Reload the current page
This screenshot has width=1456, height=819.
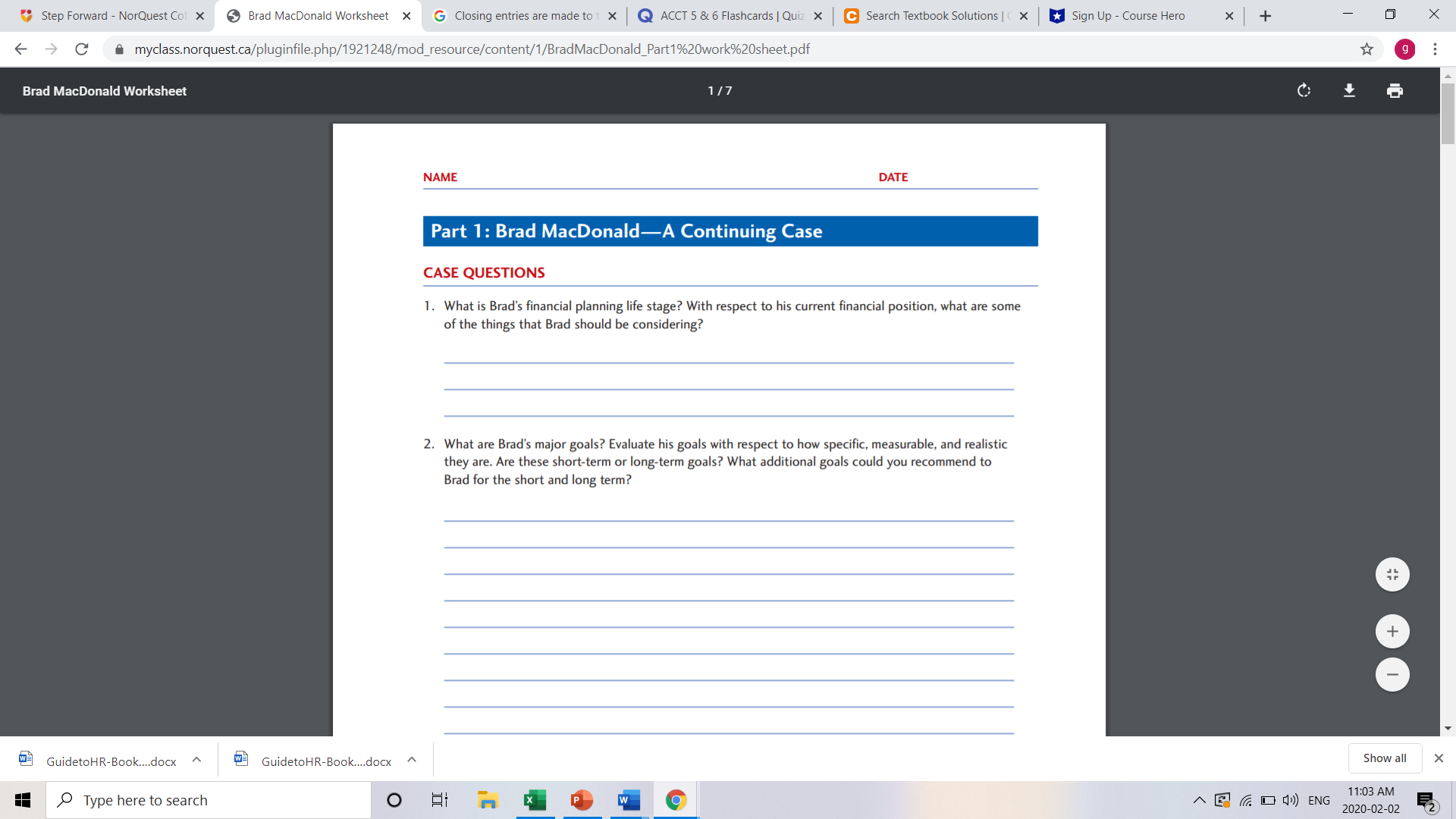(82, 49)
